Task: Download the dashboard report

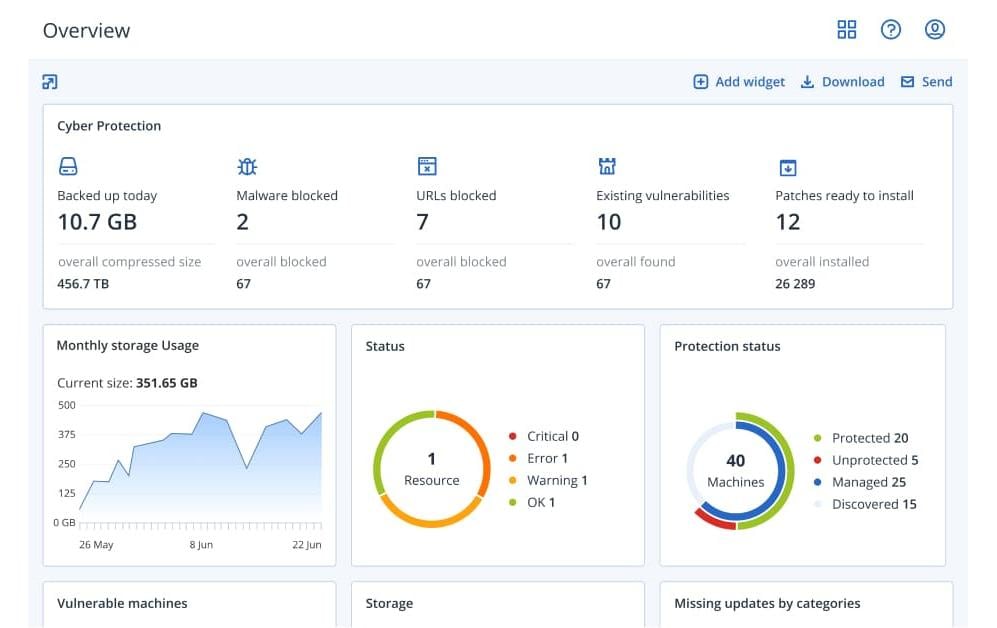Action: tap(842, 82)
